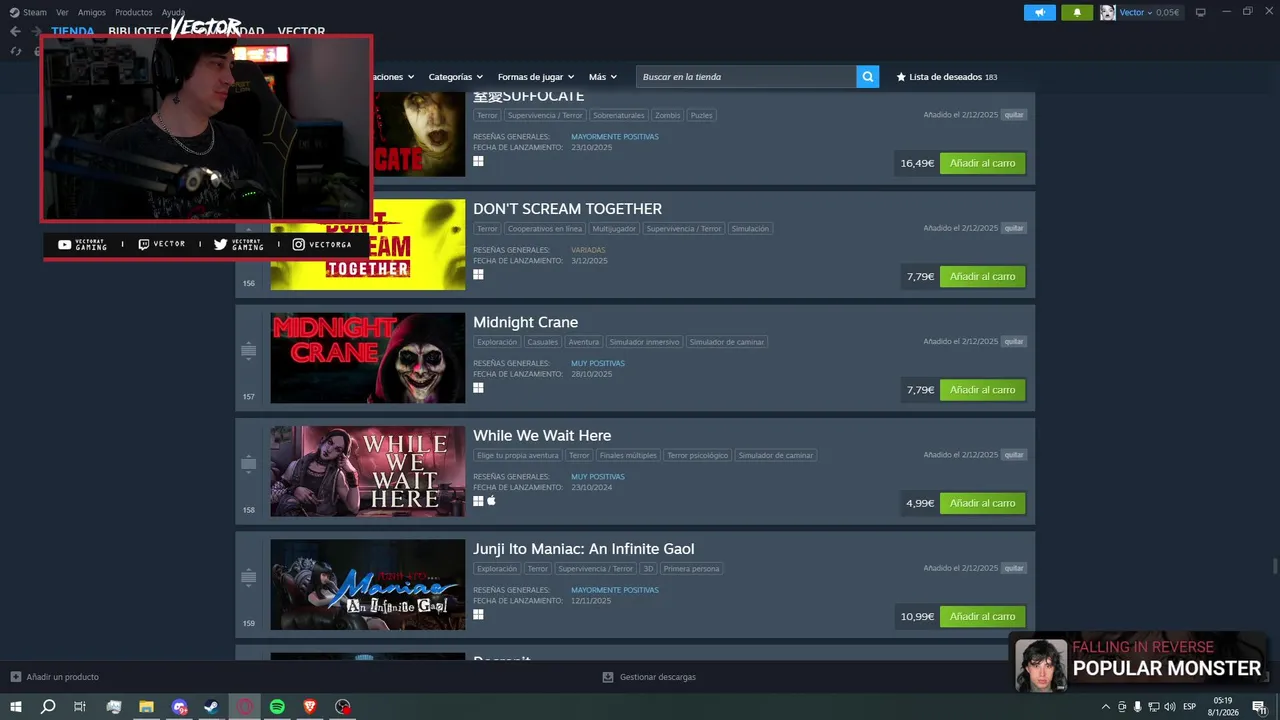This screenshot has width=1280, height=720.
Task: Click the downloads manager icon
Action: 608,677
